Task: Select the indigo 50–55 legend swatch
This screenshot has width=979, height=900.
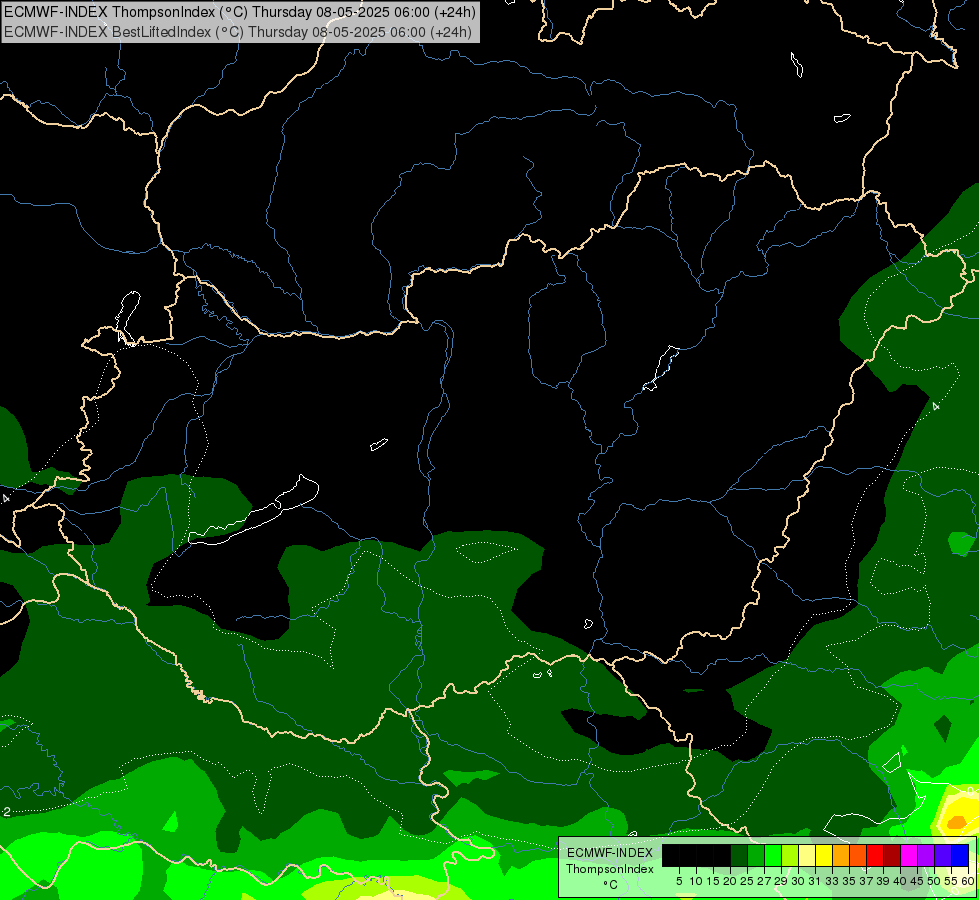Action: tap(943, 856)
